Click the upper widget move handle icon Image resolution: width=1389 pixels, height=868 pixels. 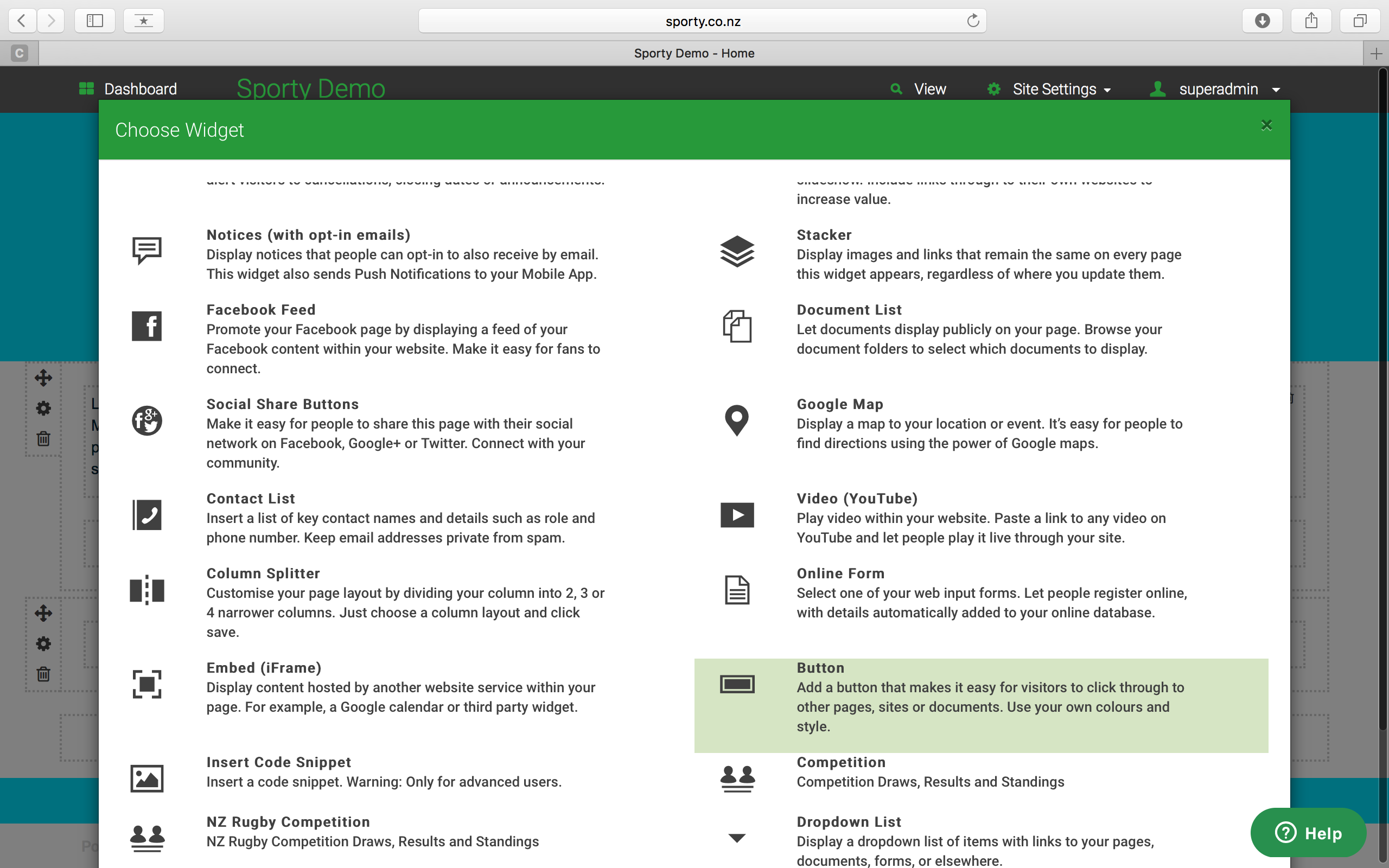coord(43,378)
